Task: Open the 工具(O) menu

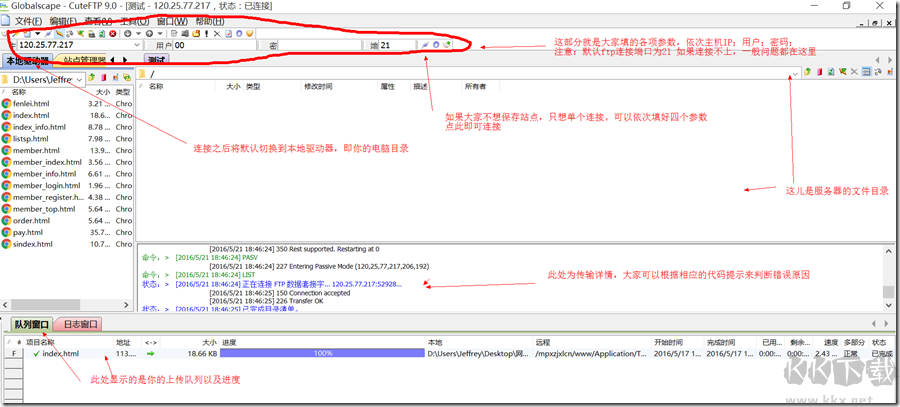Action: tap(135, 21)
